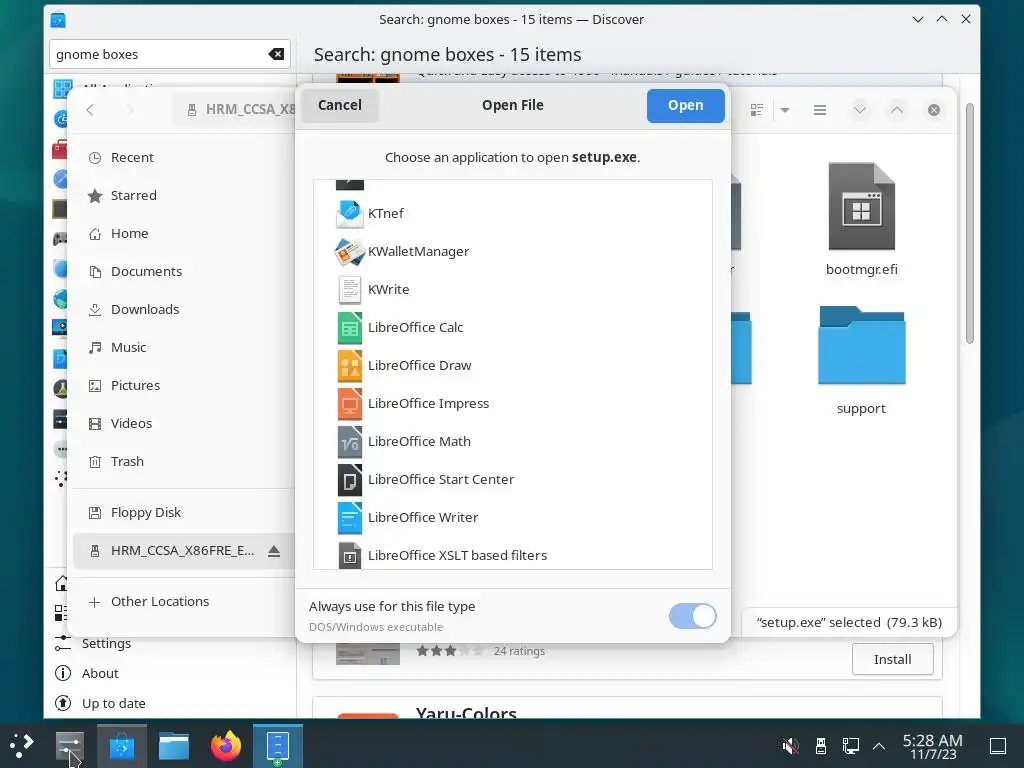This screenshot has width=1024, height=768.
Task: Click Discover window scrollbar
Action: tap(970, 222)
